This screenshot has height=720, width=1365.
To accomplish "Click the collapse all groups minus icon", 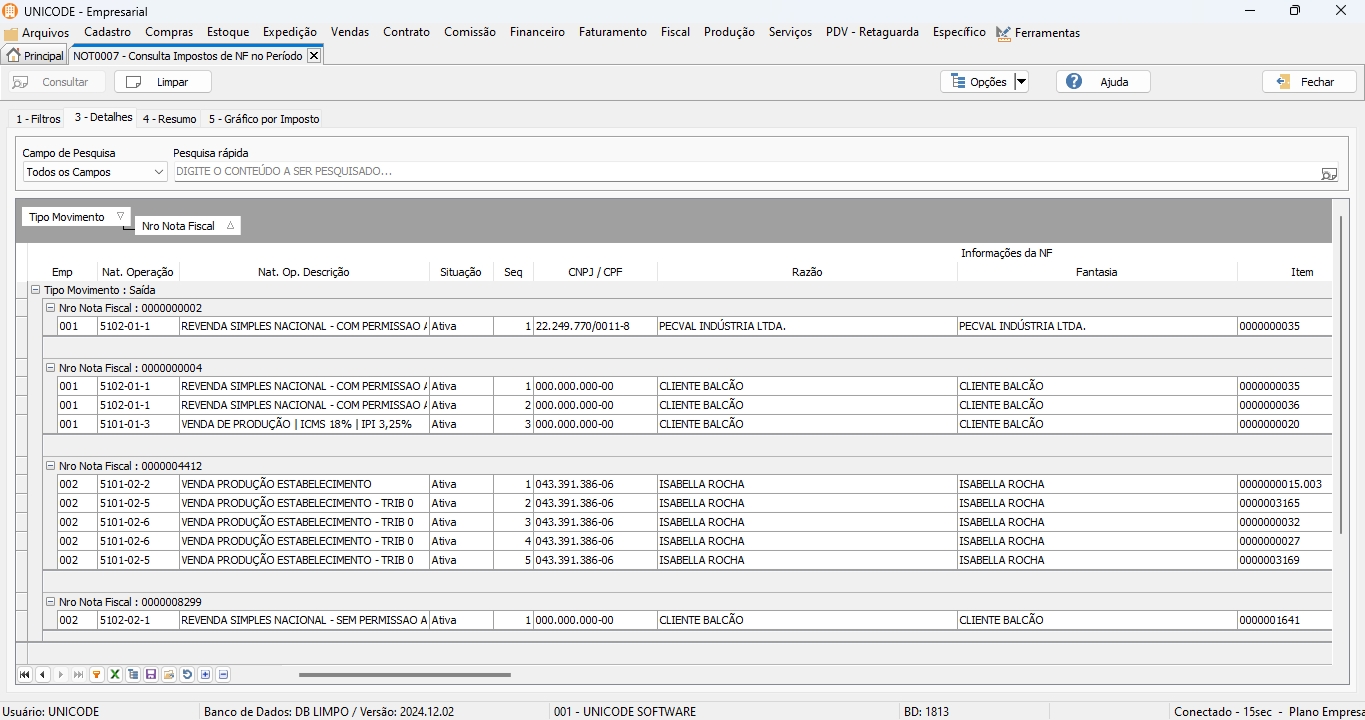I will 223,675.
